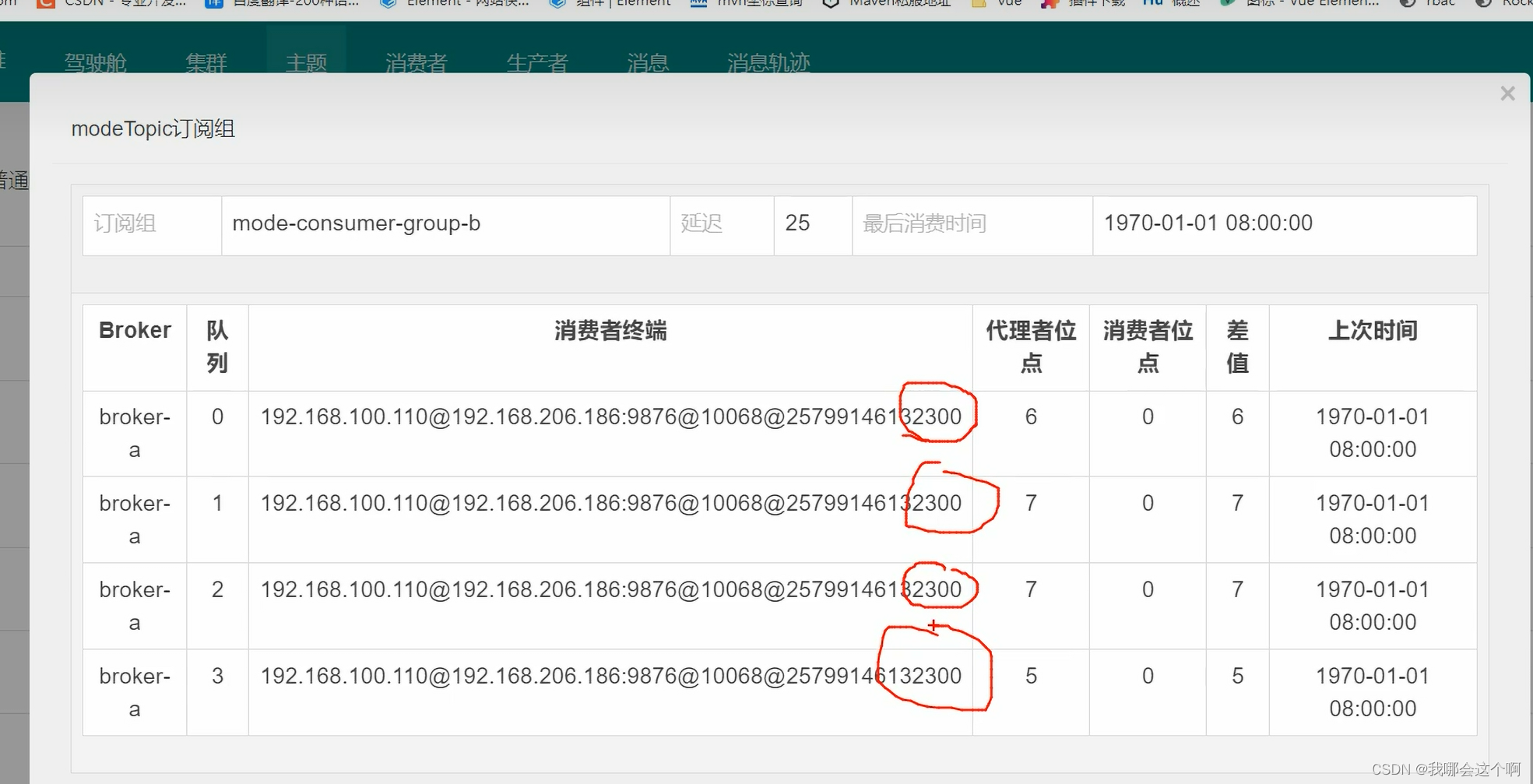Viewport: 1533px width, 784px height.
Task: Select queue number 0 cell
Action: 217,434
